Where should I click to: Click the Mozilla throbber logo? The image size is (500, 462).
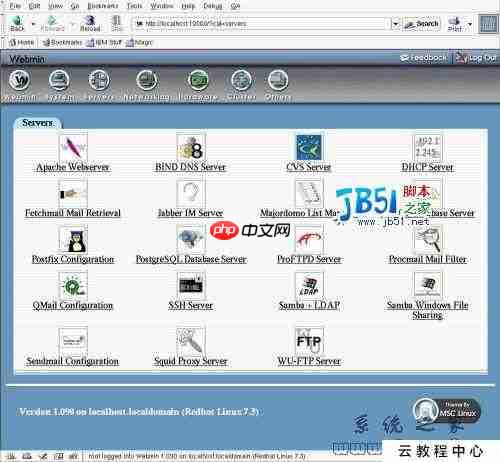click(x=488, y=24)
